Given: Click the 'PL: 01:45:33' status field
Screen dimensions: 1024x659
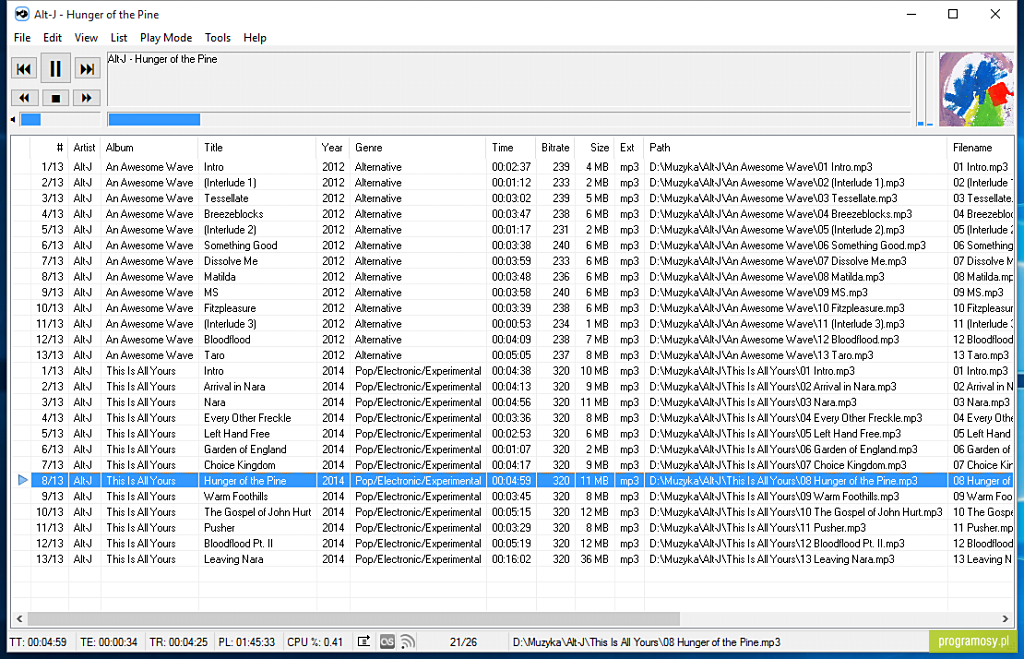Looking at the screenshot, I should coord(246,642).
